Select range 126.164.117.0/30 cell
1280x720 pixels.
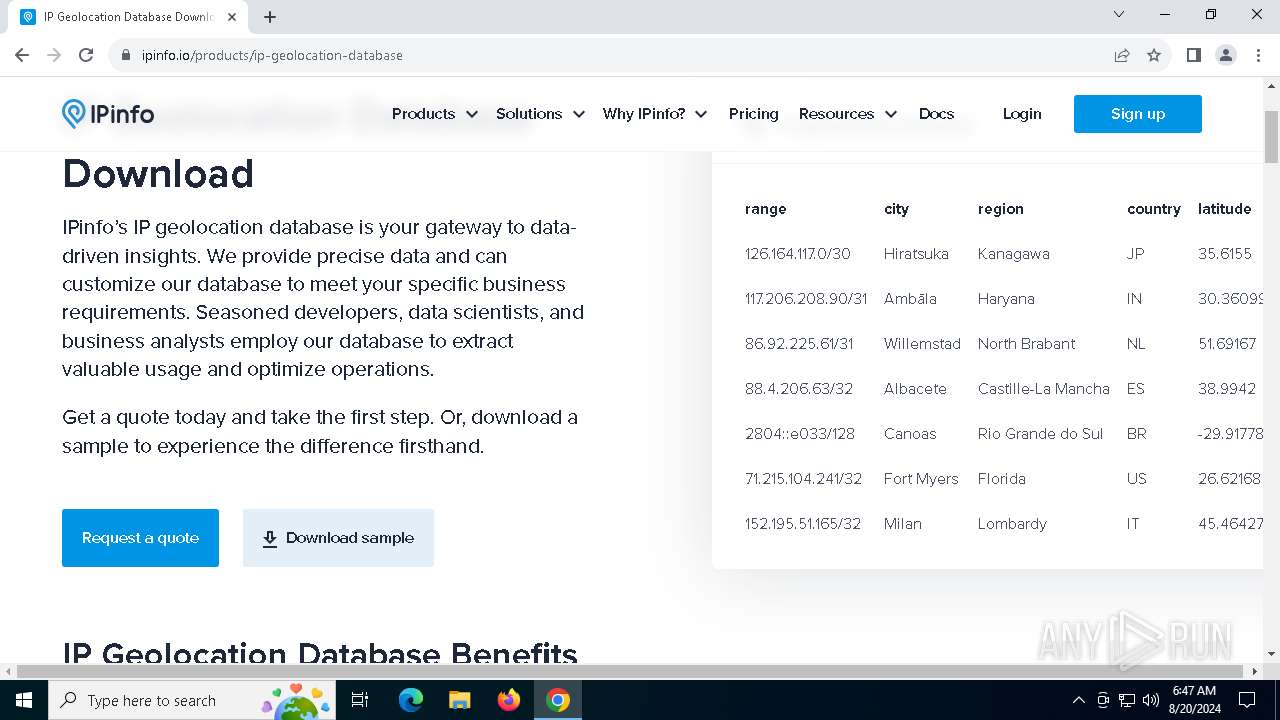point(797,254)
